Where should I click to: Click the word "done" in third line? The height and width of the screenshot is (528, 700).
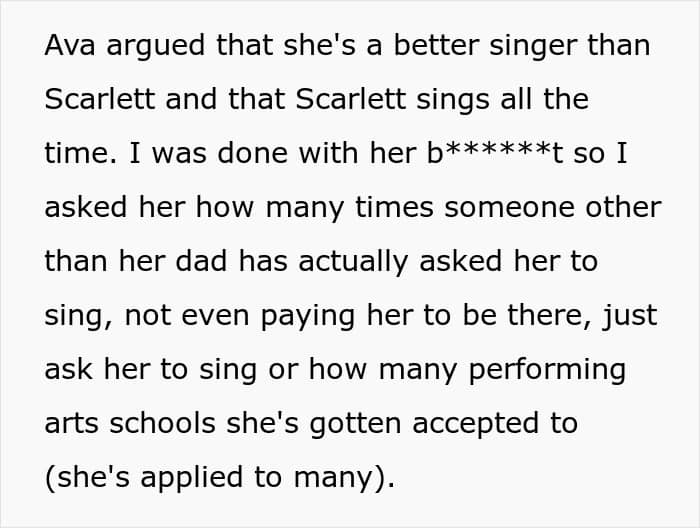tap(252, 153)
